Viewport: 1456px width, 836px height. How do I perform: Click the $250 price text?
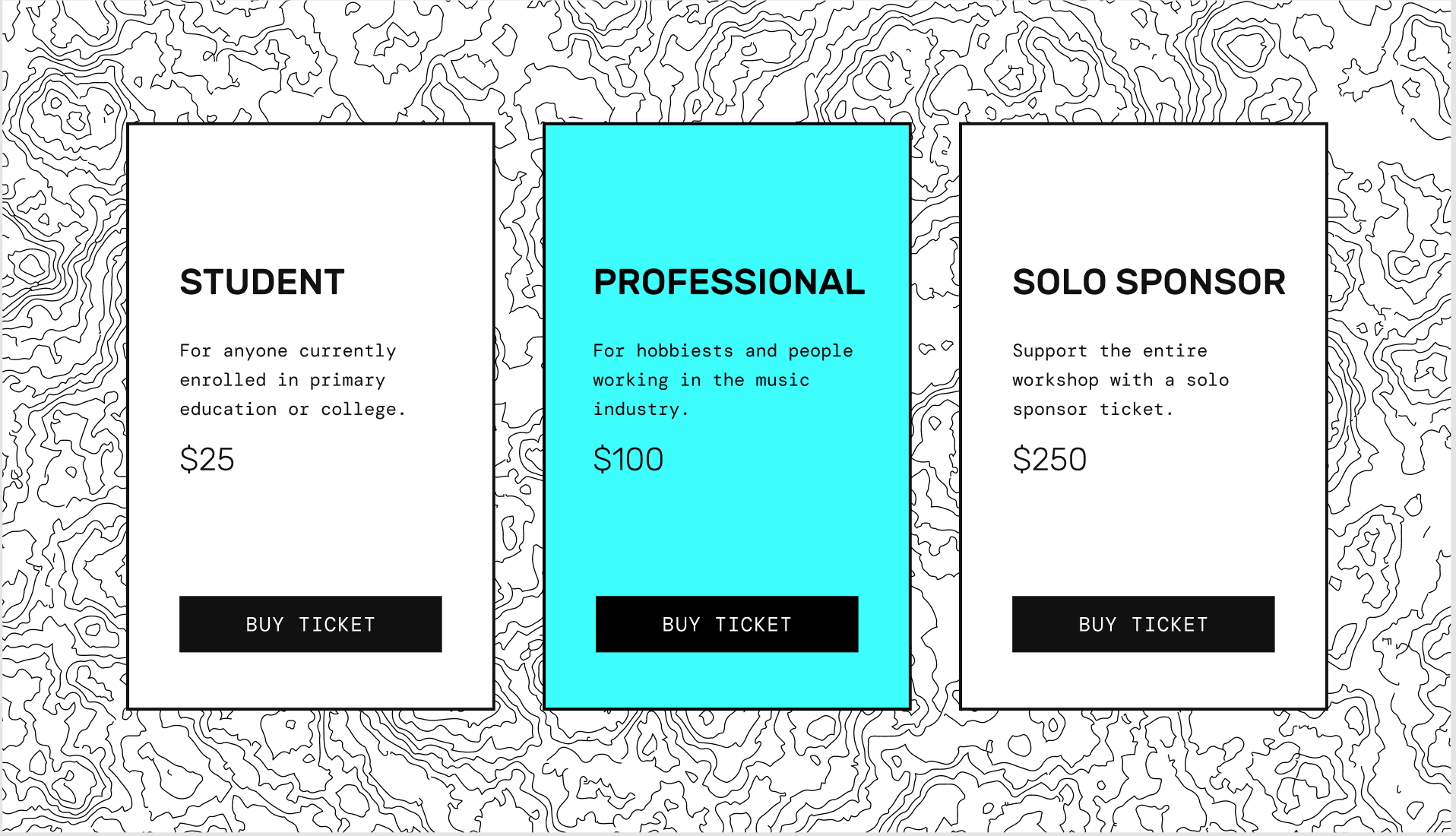[1049, 459]
